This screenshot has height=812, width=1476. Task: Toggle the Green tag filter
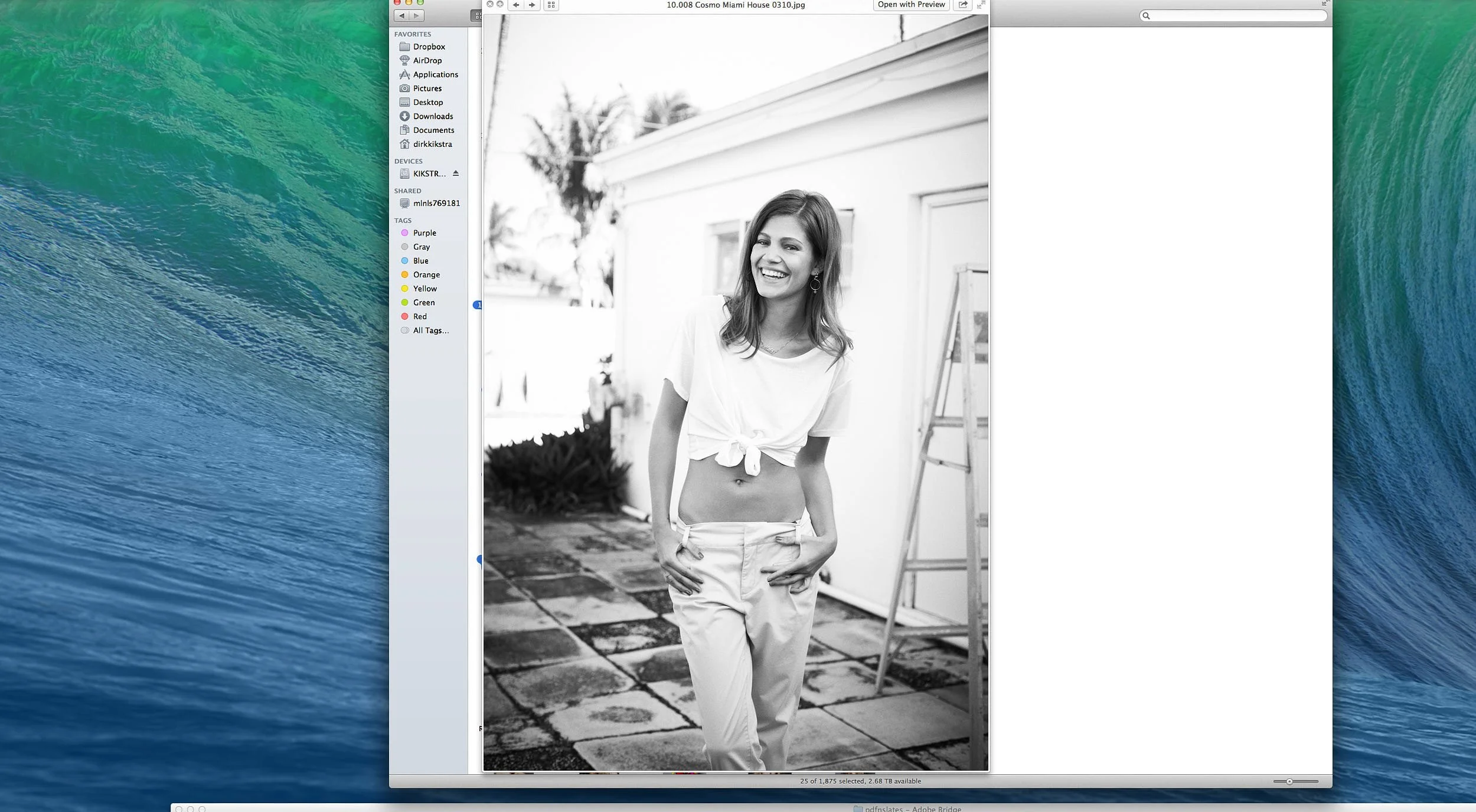423,302
